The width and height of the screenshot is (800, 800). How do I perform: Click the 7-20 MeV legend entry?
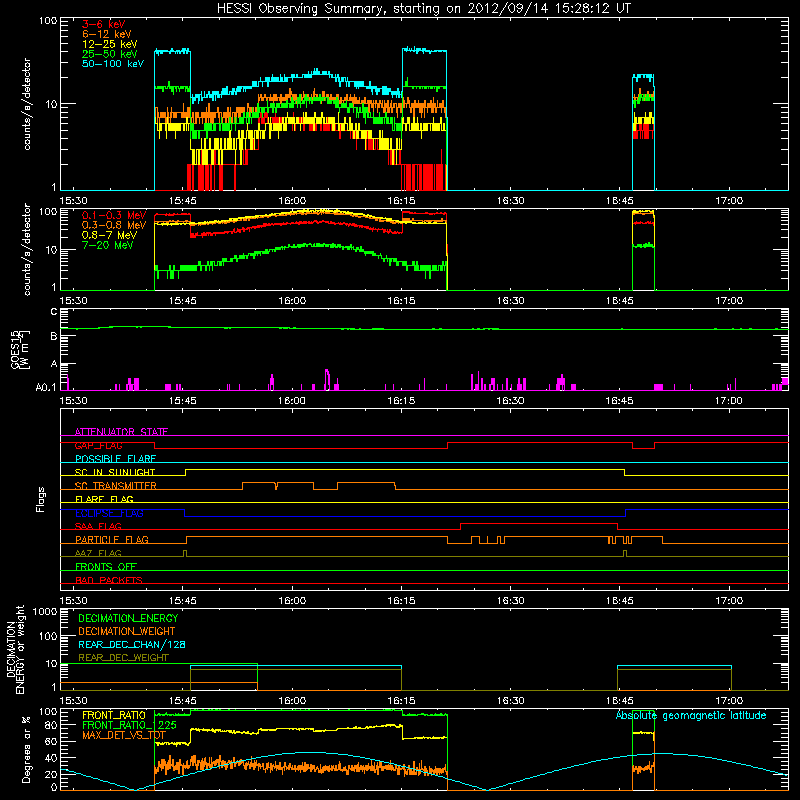(x=107, y=245)
